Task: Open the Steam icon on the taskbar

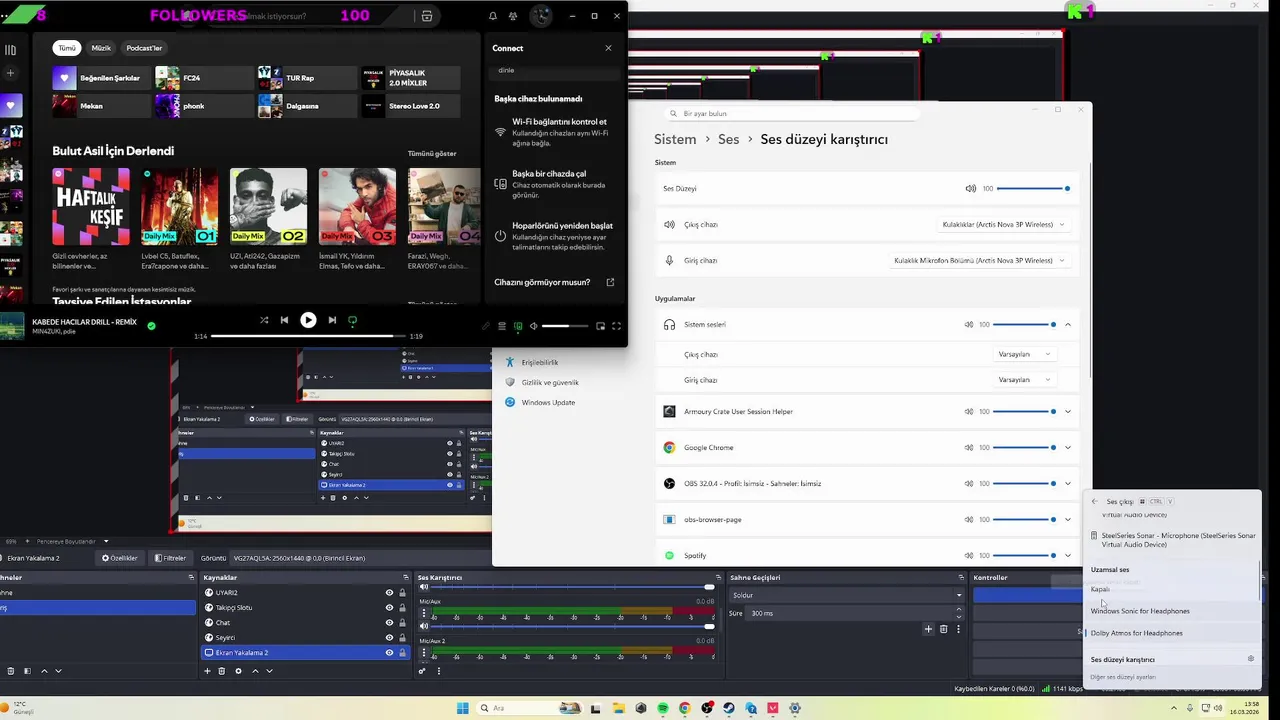Action: click(729, 708)
